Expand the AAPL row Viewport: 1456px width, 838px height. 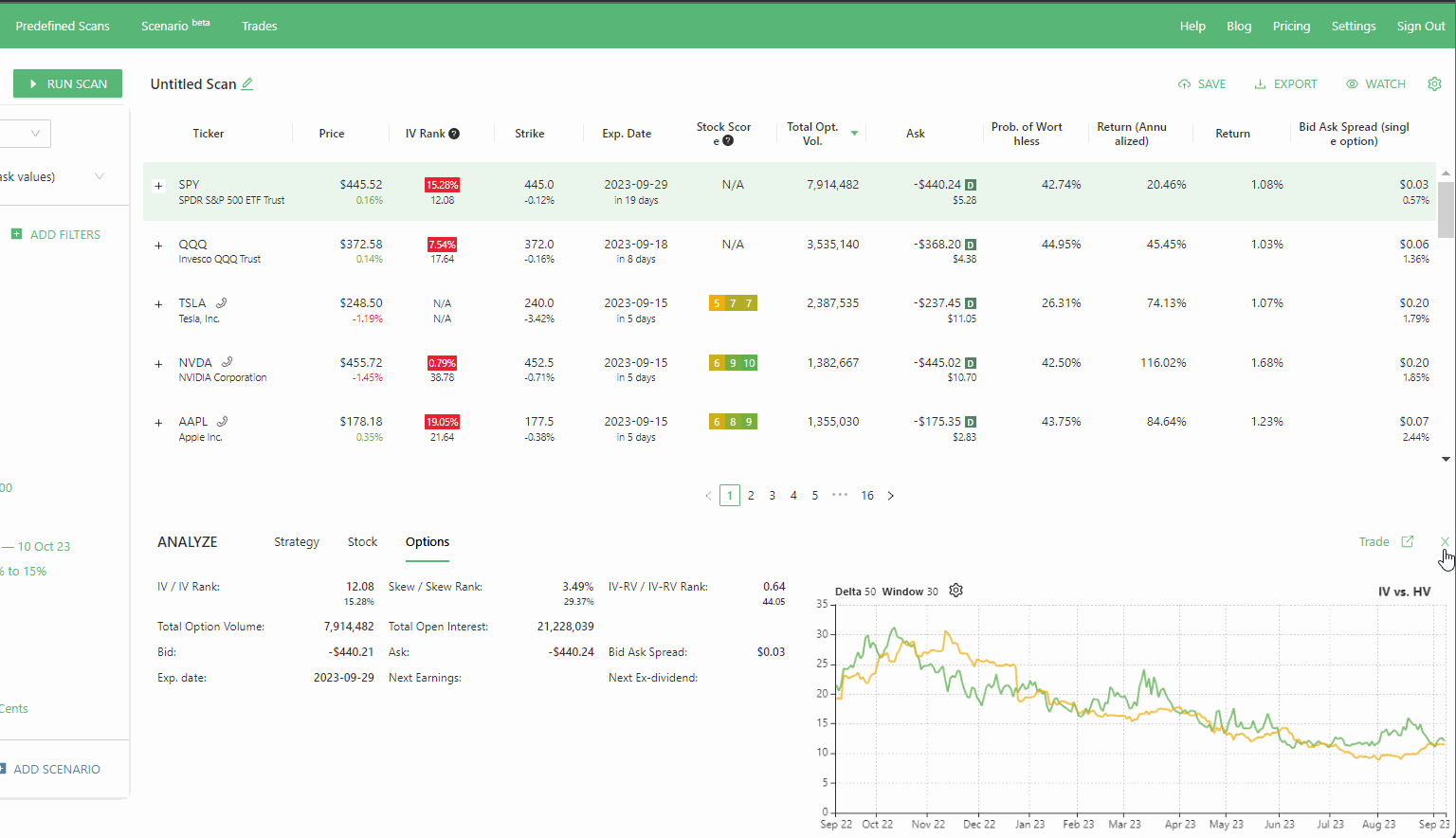pos(158,423)
